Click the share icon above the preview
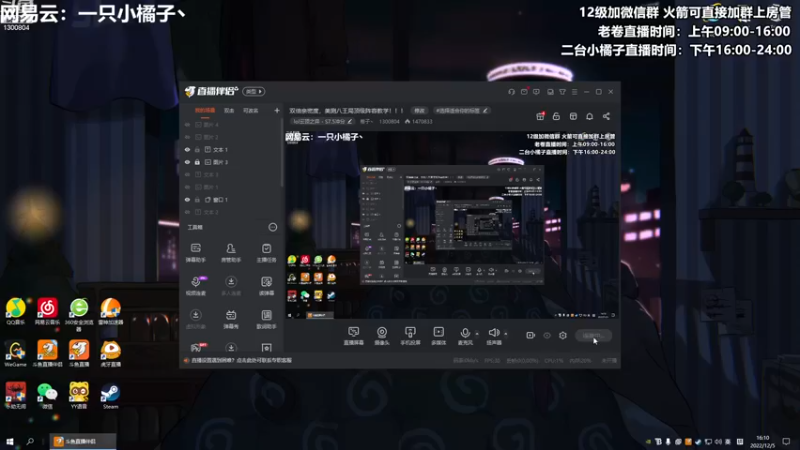Viewport: 800px width, 450px height. click(x=606, y=116)
